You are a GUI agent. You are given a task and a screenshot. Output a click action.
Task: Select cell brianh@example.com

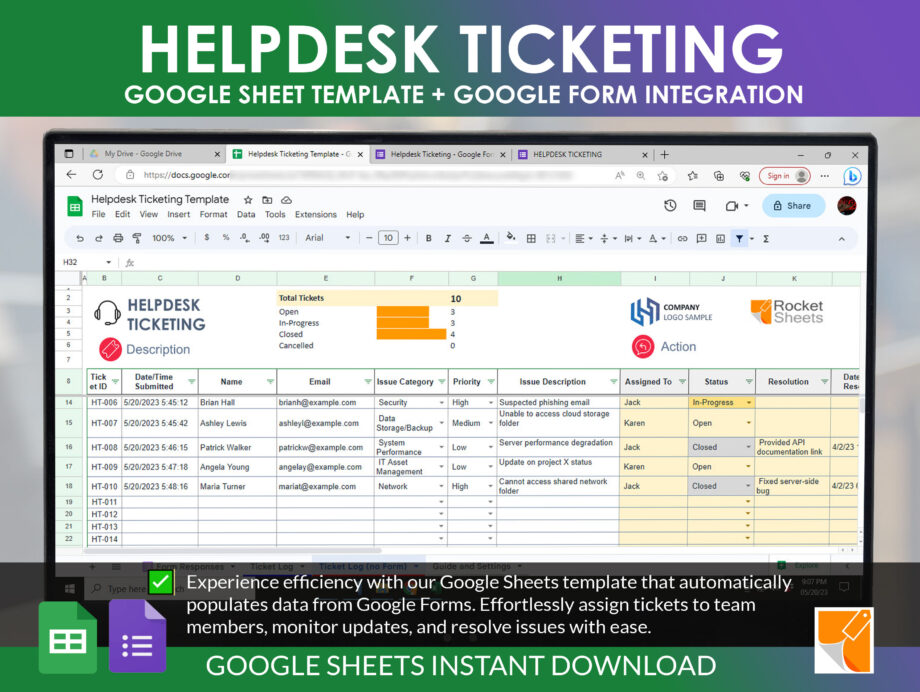(325, 402)
